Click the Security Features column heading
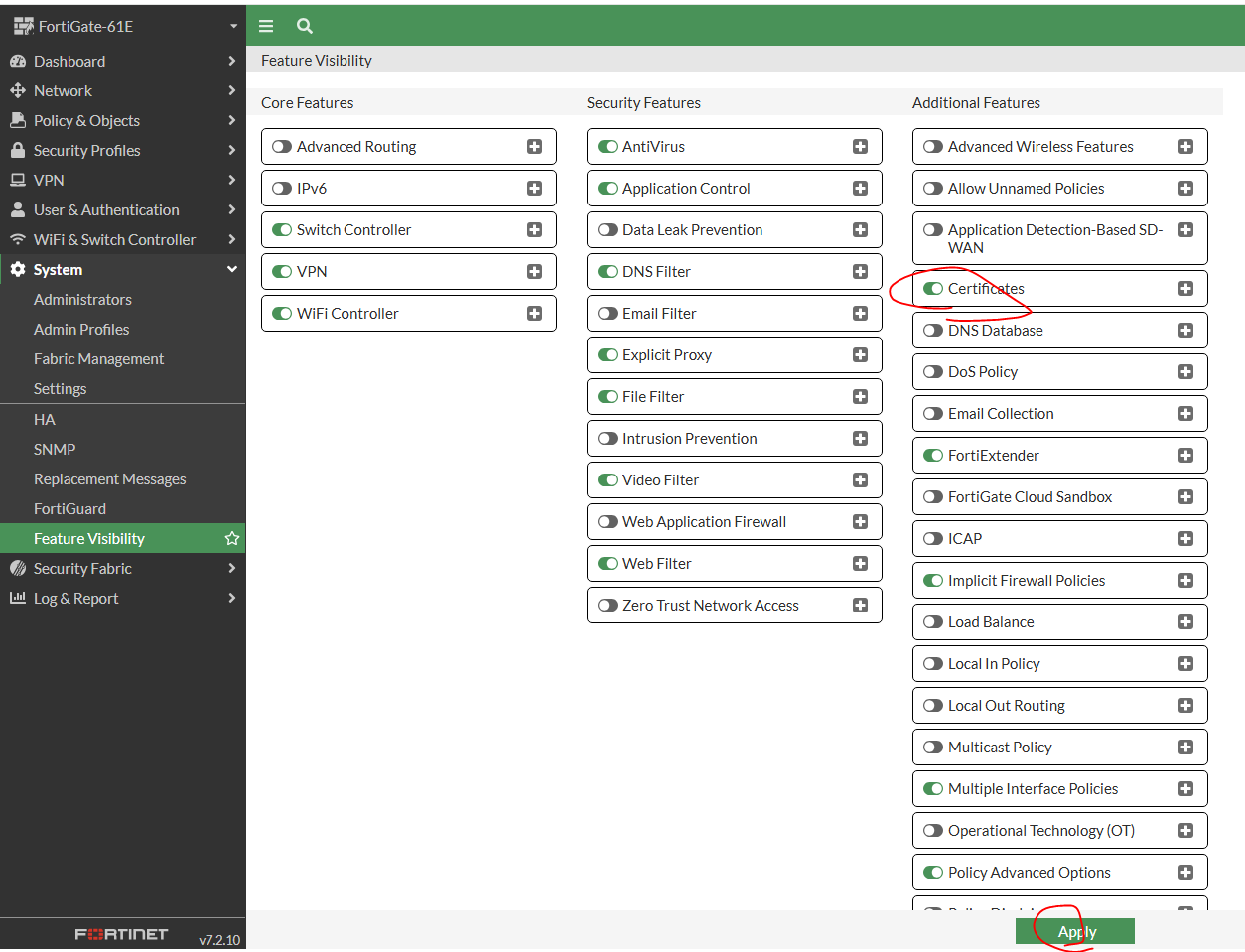Screen dimensions: 1245x952 (643, 102)
